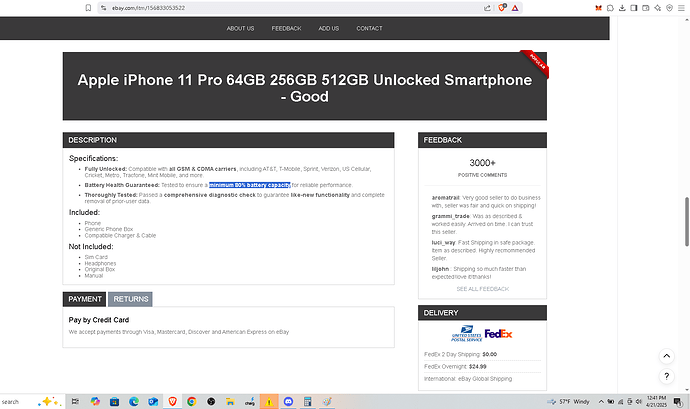Image resolution: width=690 pixels, height=409 pixels.
Task: Open Leo AI sparkle icon
Action: click(657, 8)
